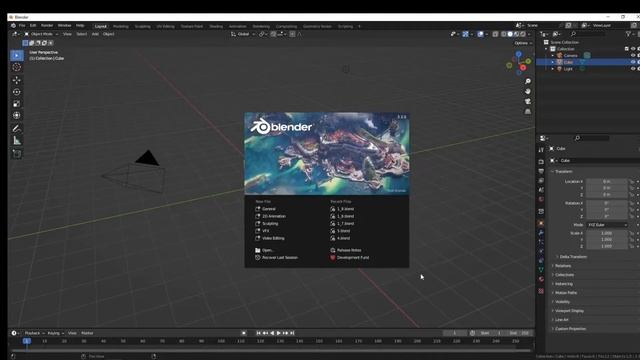The width and height of the screenshot is (640, 360).
Task: Click the outliner filter funnel icon
Action: 628,34
